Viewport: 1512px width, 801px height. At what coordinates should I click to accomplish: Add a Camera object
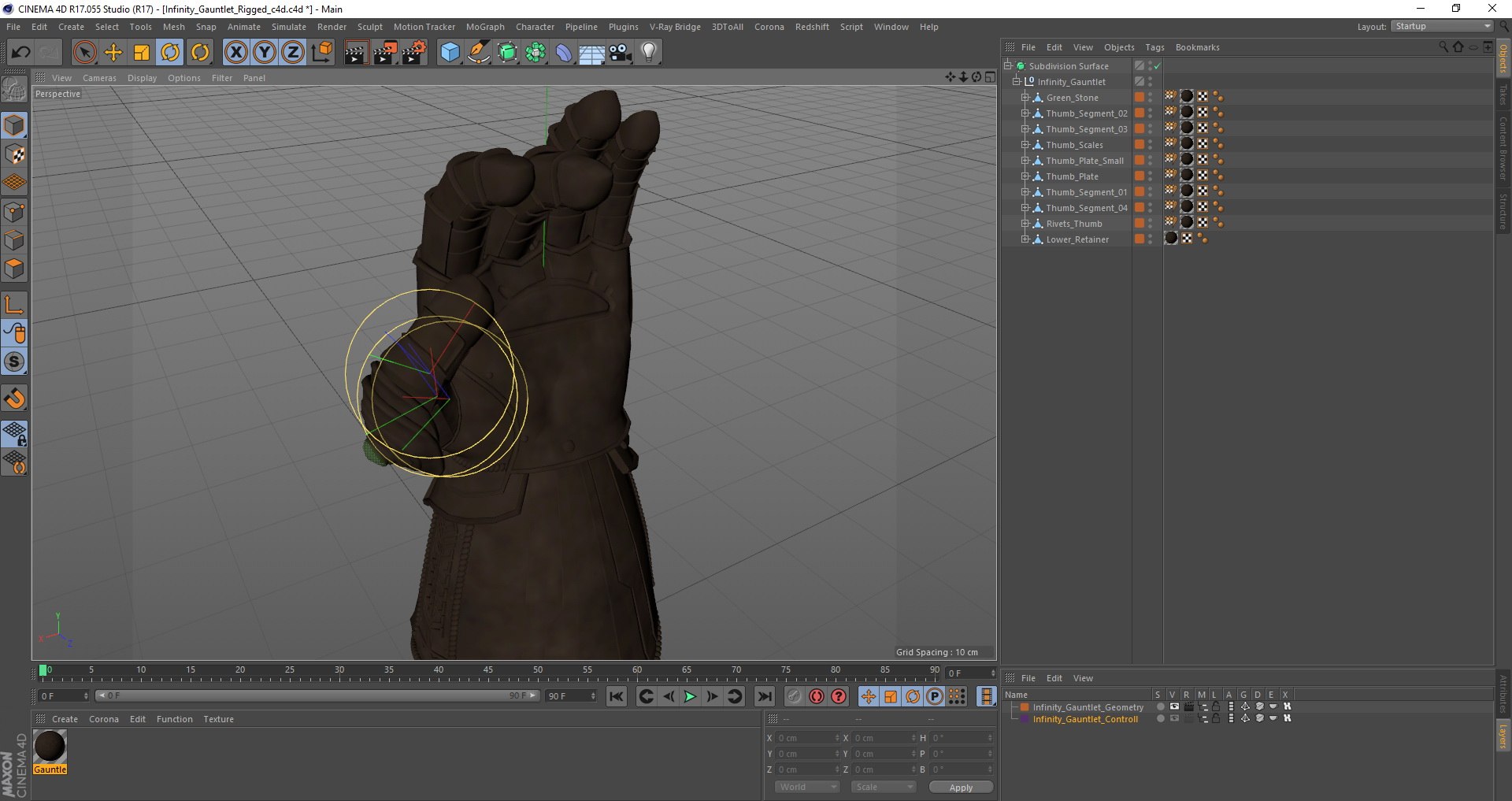(x=620, y=53)
